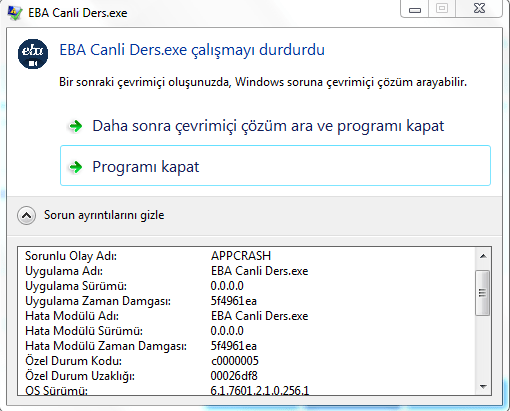Click the 'Hata Modülü Sürümü:' label
The width and height of the screenshot is (510, 411).
point(84,331)
